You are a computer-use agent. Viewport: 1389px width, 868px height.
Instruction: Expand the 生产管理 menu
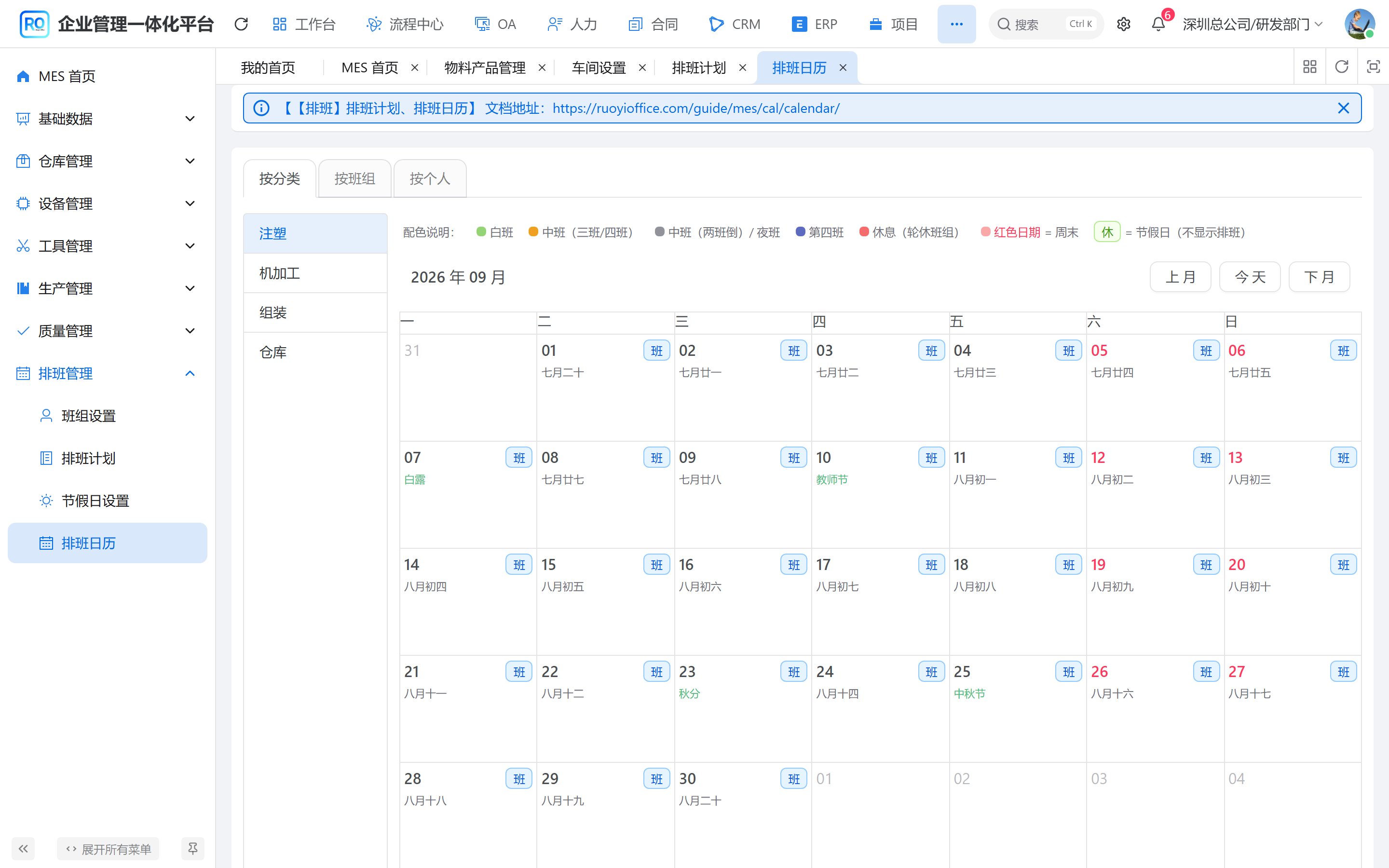pyautogui.click(x=108, y=289)
